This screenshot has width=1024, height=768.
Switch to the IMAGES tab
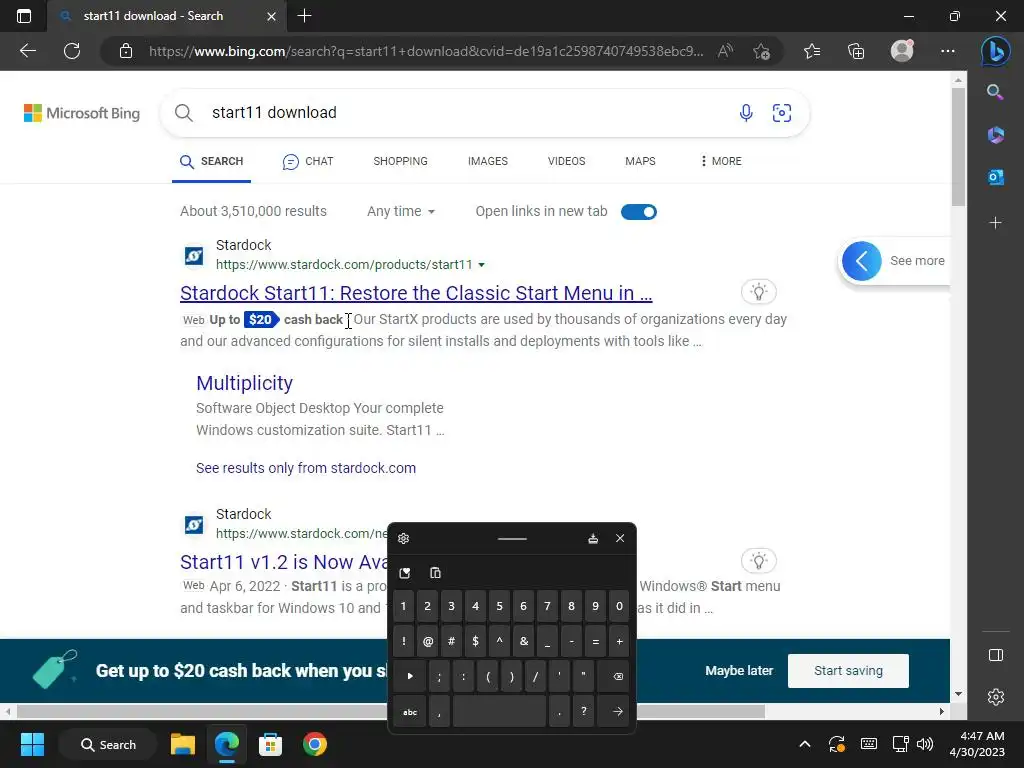pyautogui.click(x=487, y=161)
